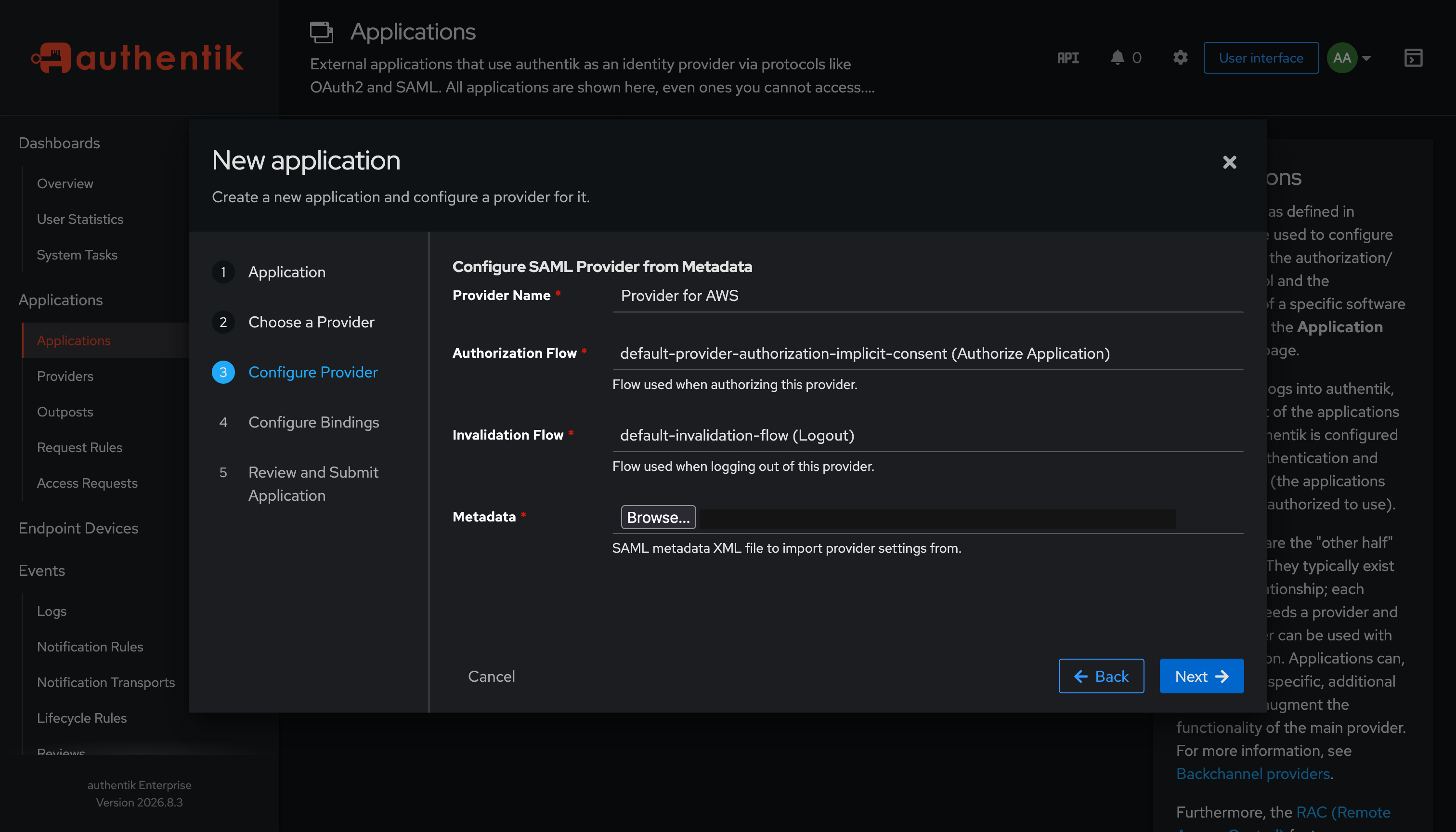Open Request Rules in sidebar
The image size is (1456, 832).
79,447
